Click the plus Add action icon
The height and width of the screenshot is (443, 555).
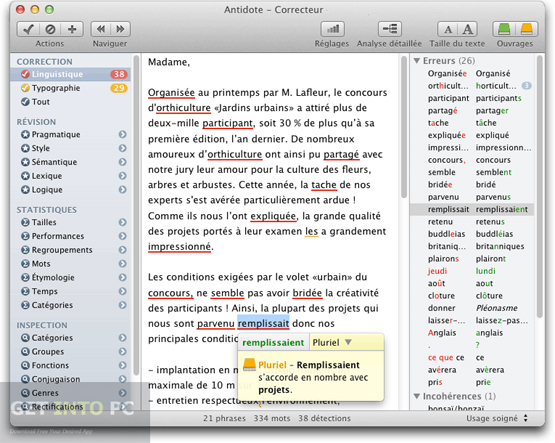[x=72, y=29]
